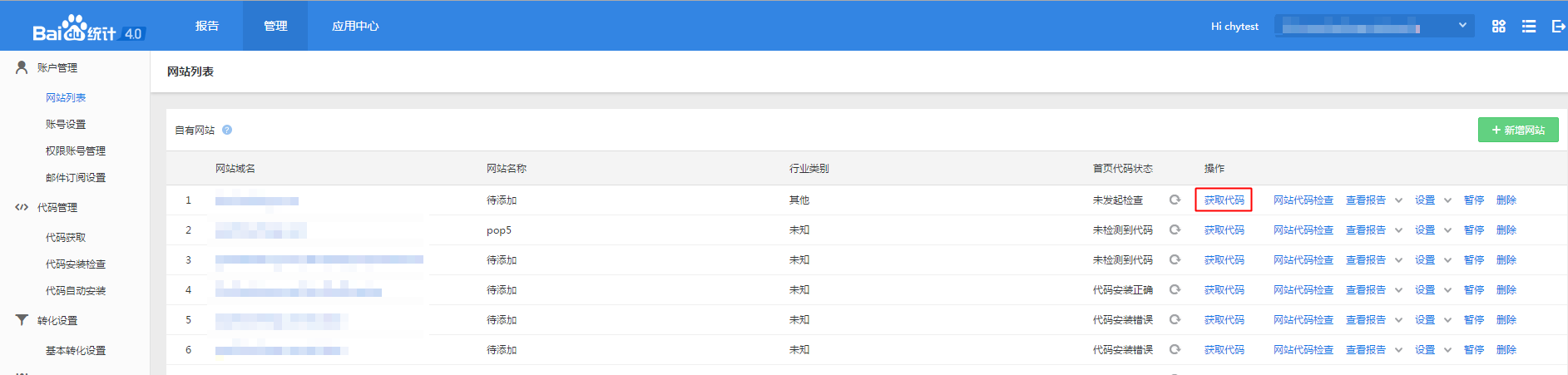Screen dimensions: 1568x375
Task: Refresh code status for the pop5 site
Action: [x=1175, y=229]
